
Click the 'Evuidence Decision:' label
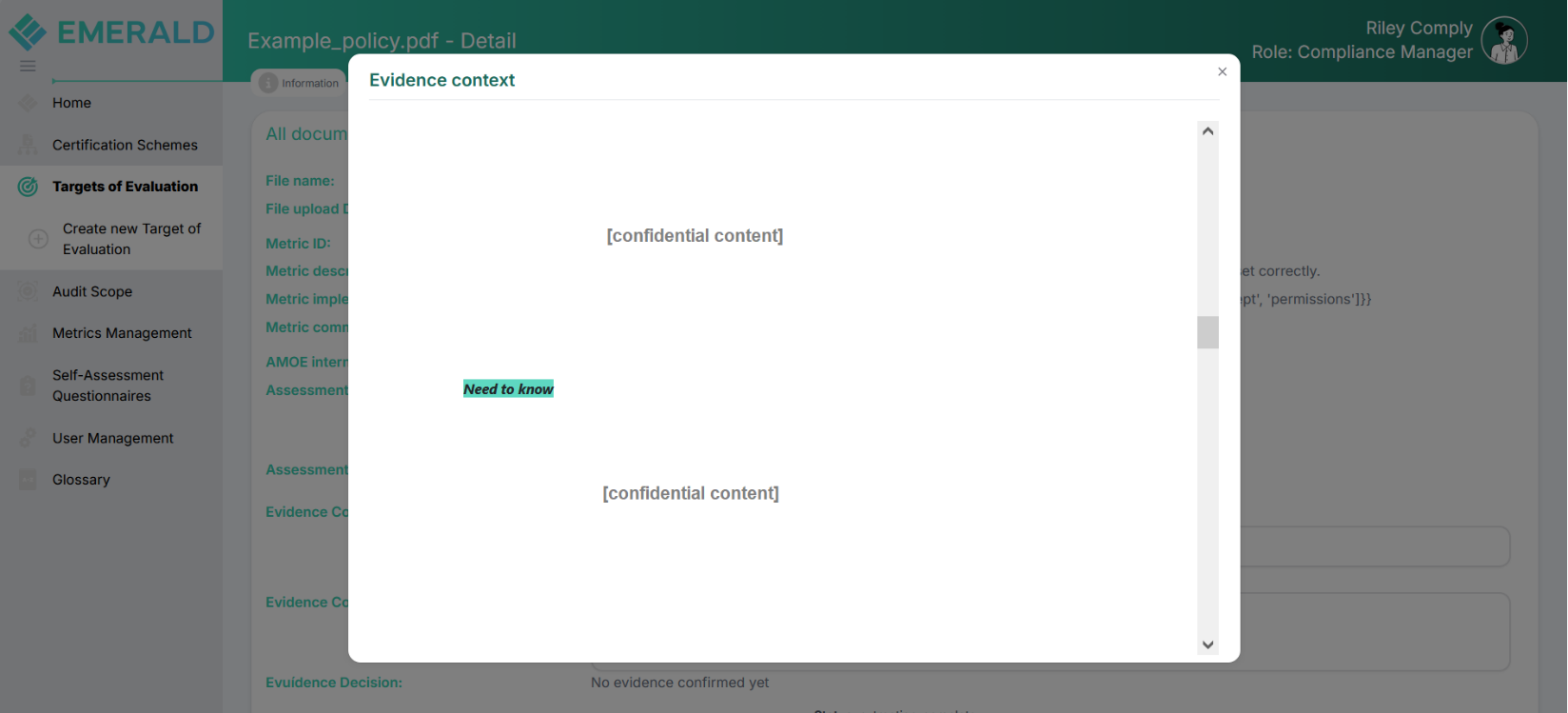(334, 683)
